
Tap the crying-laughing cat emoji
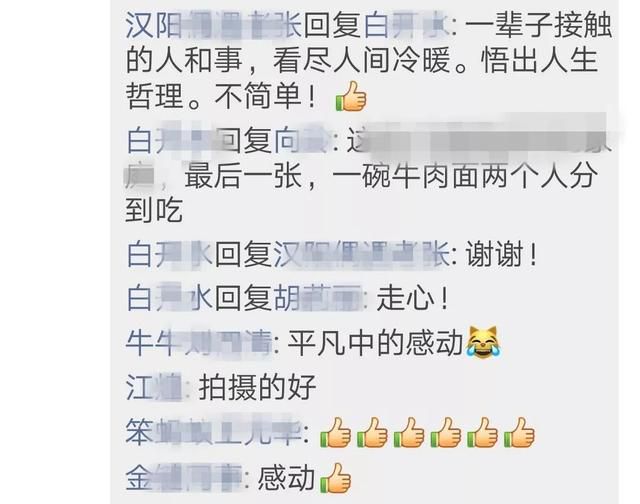pos(484,342)
